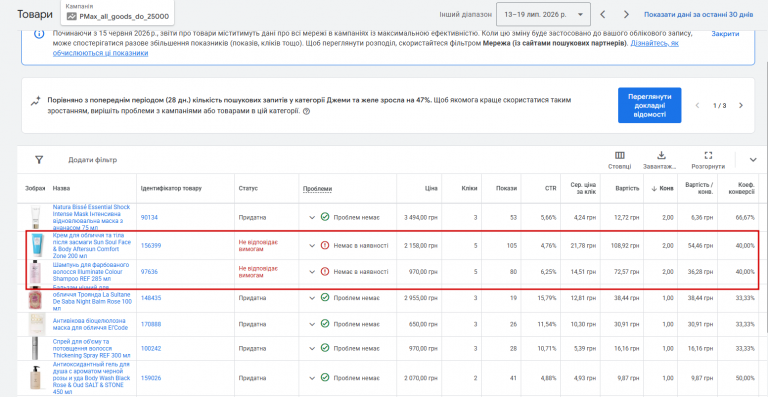
Task: Go to previous date range arrow
Action: pyautogui.click(x=603, y=15)
